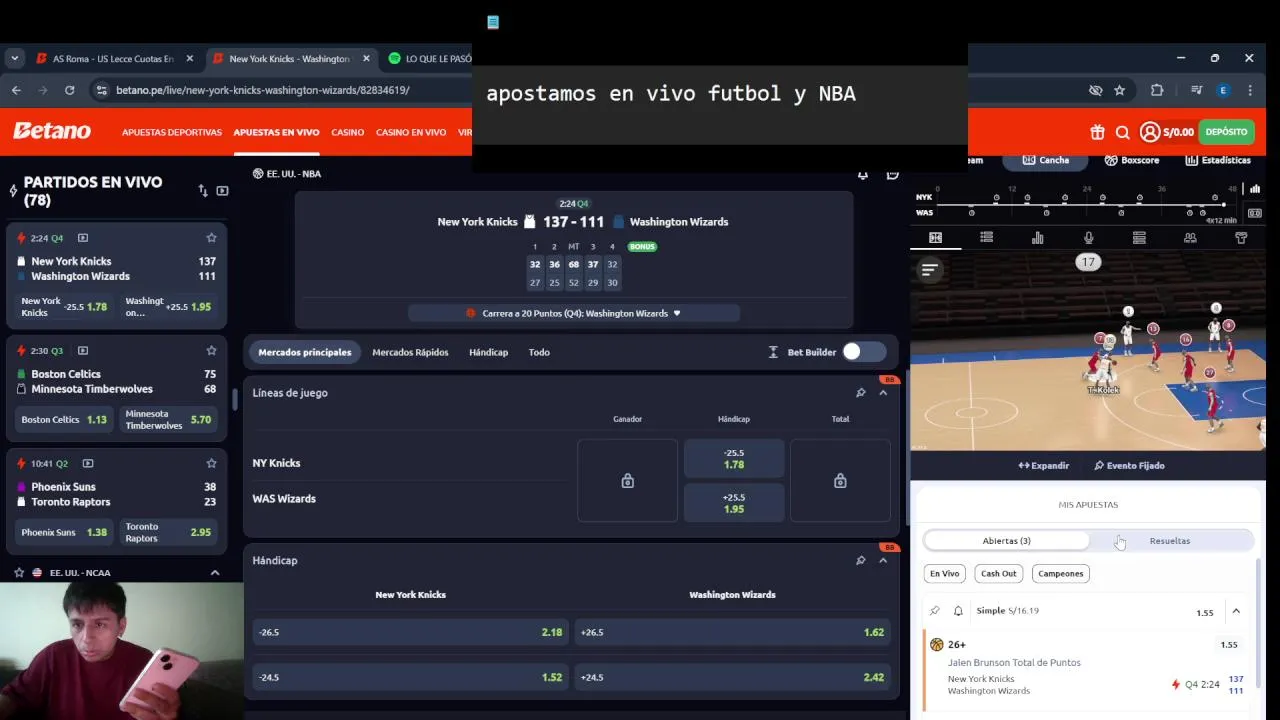1280x720 pixels.
Task: Open the play-by-play list icon in tracker
Action: tap(986, 238)
